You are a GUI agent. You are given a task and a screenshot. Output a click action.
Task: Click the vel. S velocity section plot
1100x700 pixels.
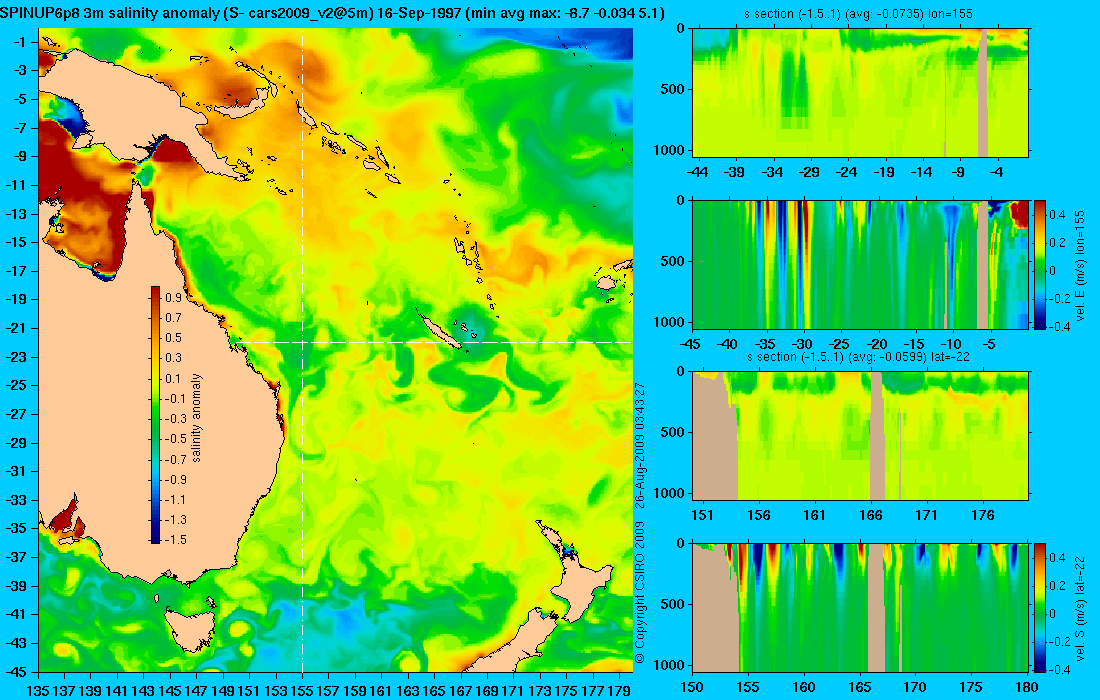click(860, 607)
